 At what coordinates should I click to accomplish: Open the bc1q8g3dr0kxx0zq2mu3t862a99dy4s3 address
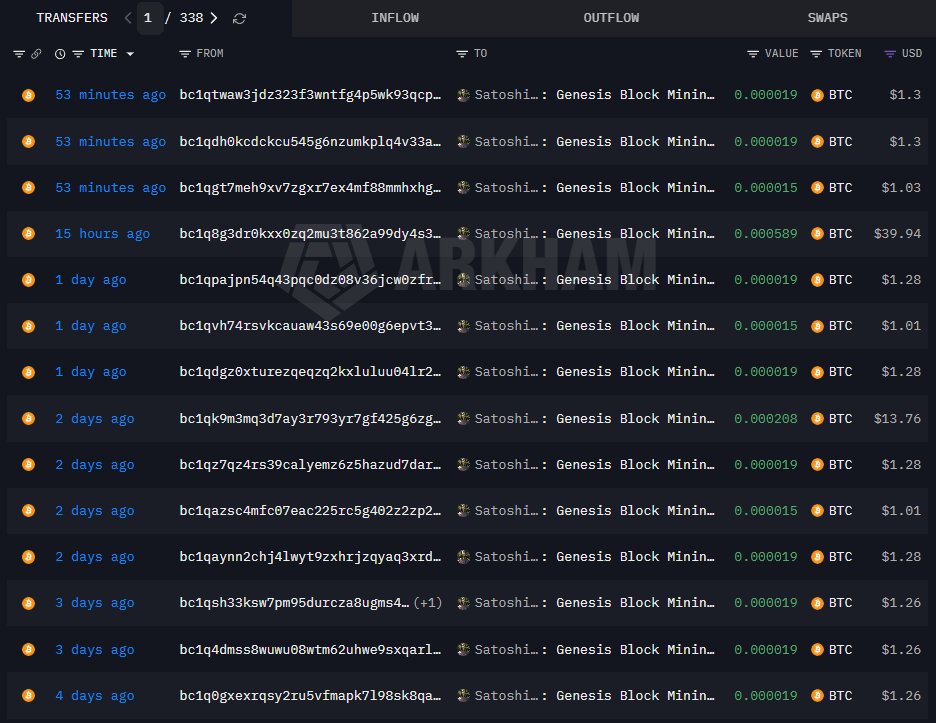[x=310, y=233]
